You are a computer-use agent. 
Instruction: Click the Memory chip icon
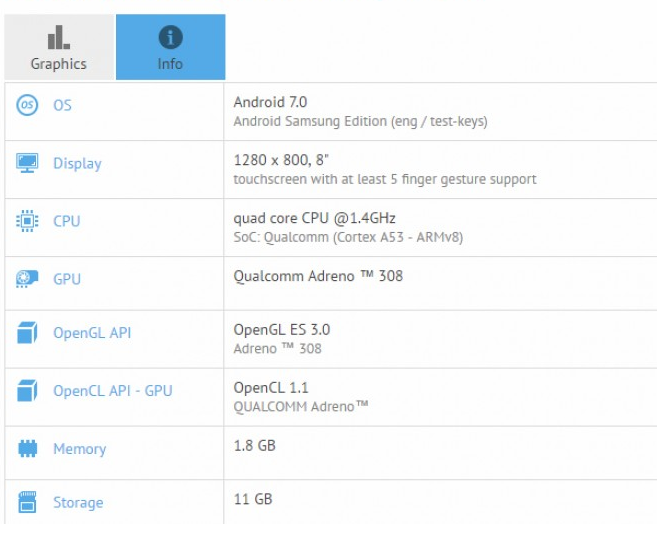point(28,448)
